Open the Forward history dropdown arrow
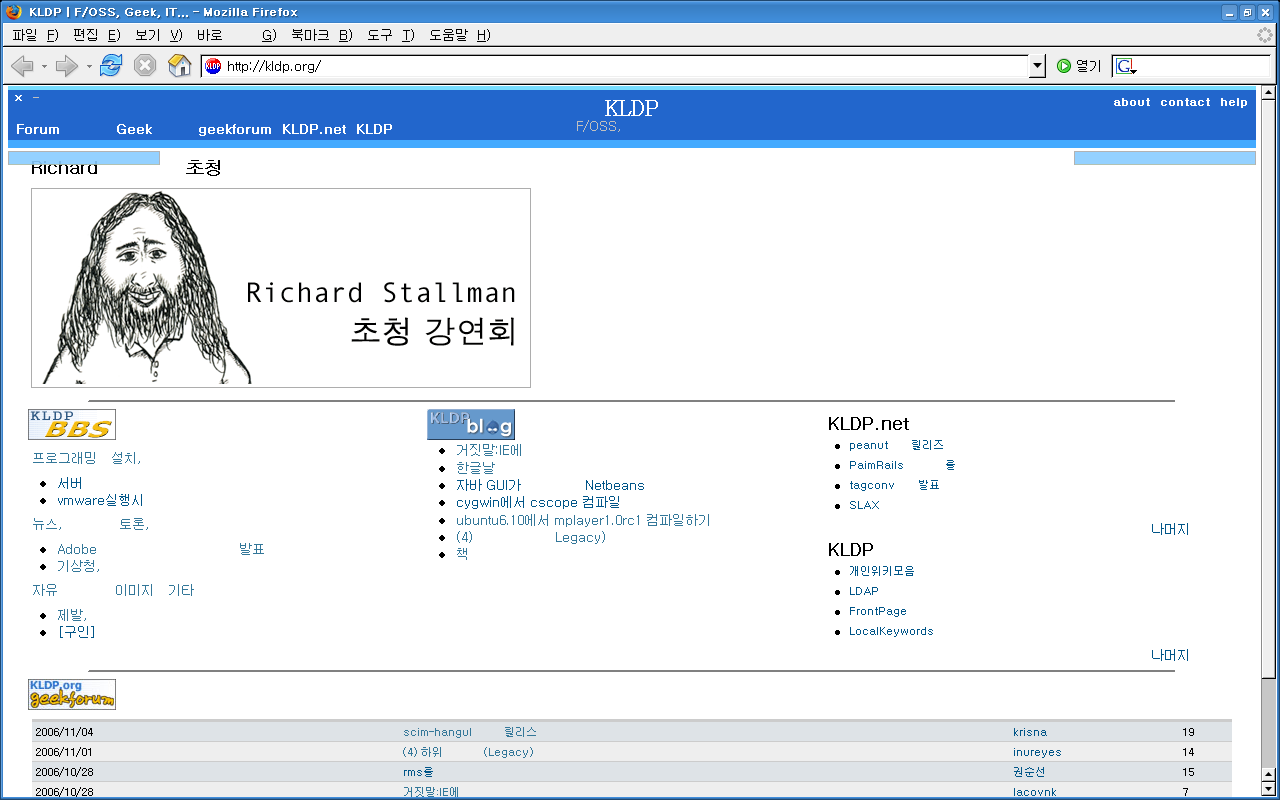The height and width of the screenshot is (800, 1280). [x=89, y=67]
